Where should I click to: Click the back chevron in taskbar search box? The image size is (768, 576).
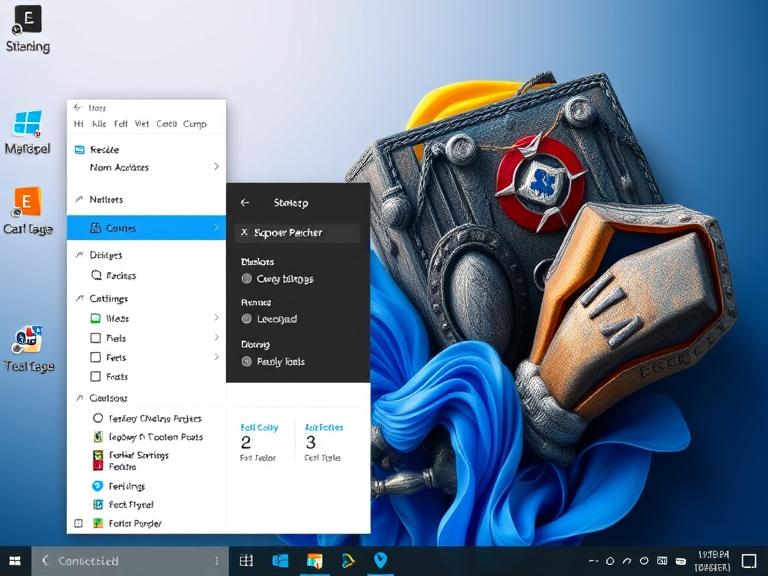(45, 560)
